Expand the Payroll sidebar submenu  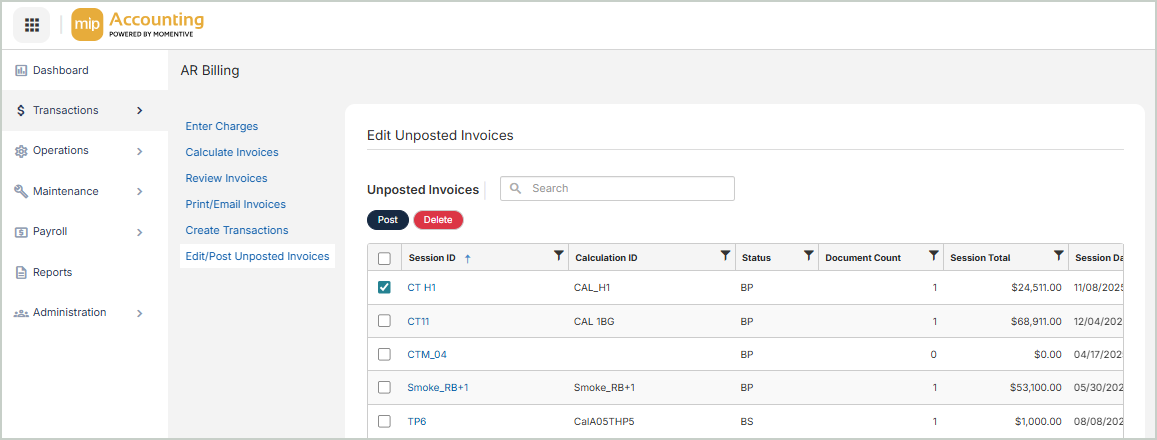click(x=139, y=232)
